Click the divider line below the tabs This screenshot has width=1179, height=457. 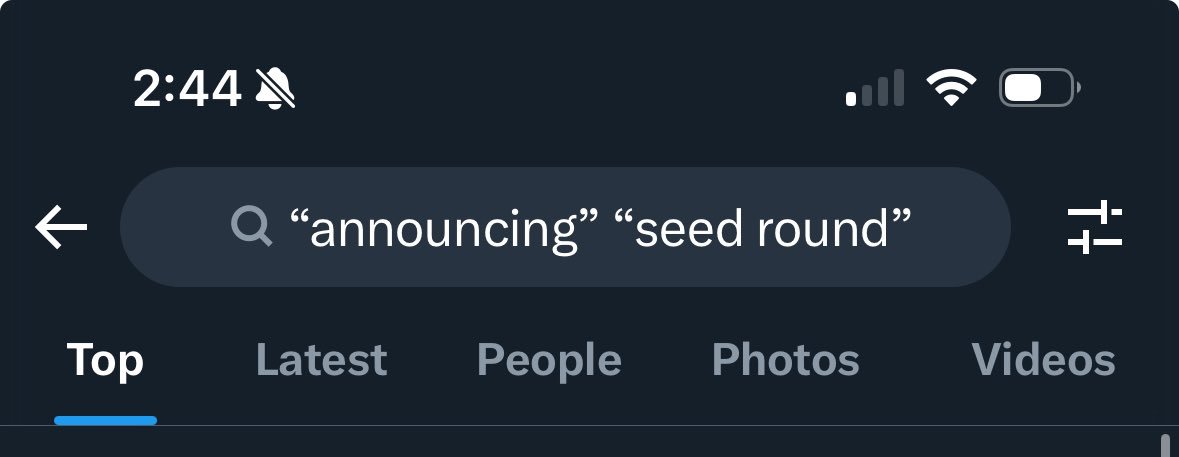[x=590, y=426]
